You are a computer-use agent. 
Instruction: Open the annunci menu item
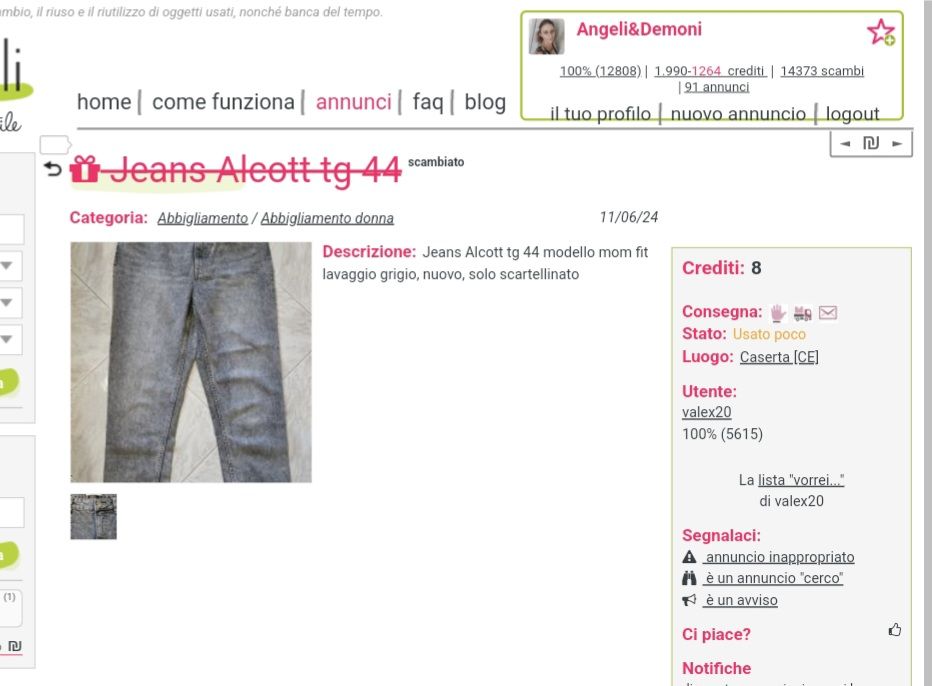click(x=354, y=102)
